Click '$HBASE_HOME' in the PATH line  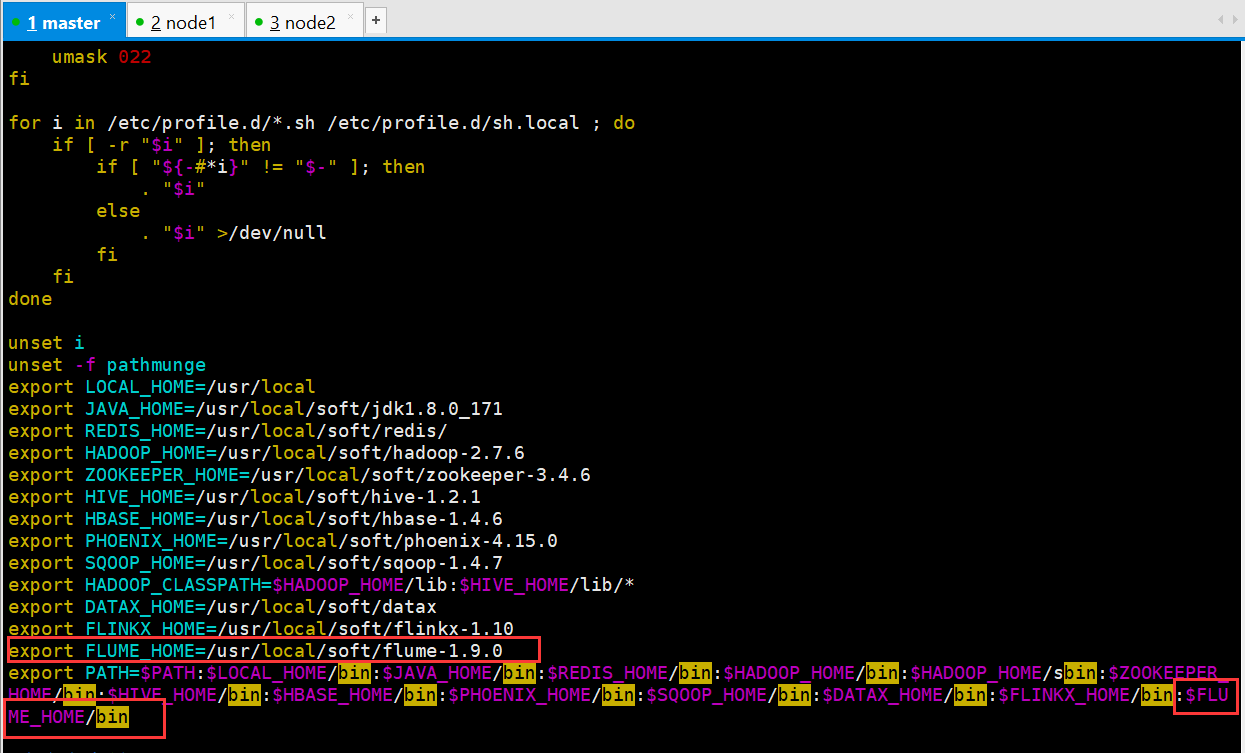pos(332,695)
